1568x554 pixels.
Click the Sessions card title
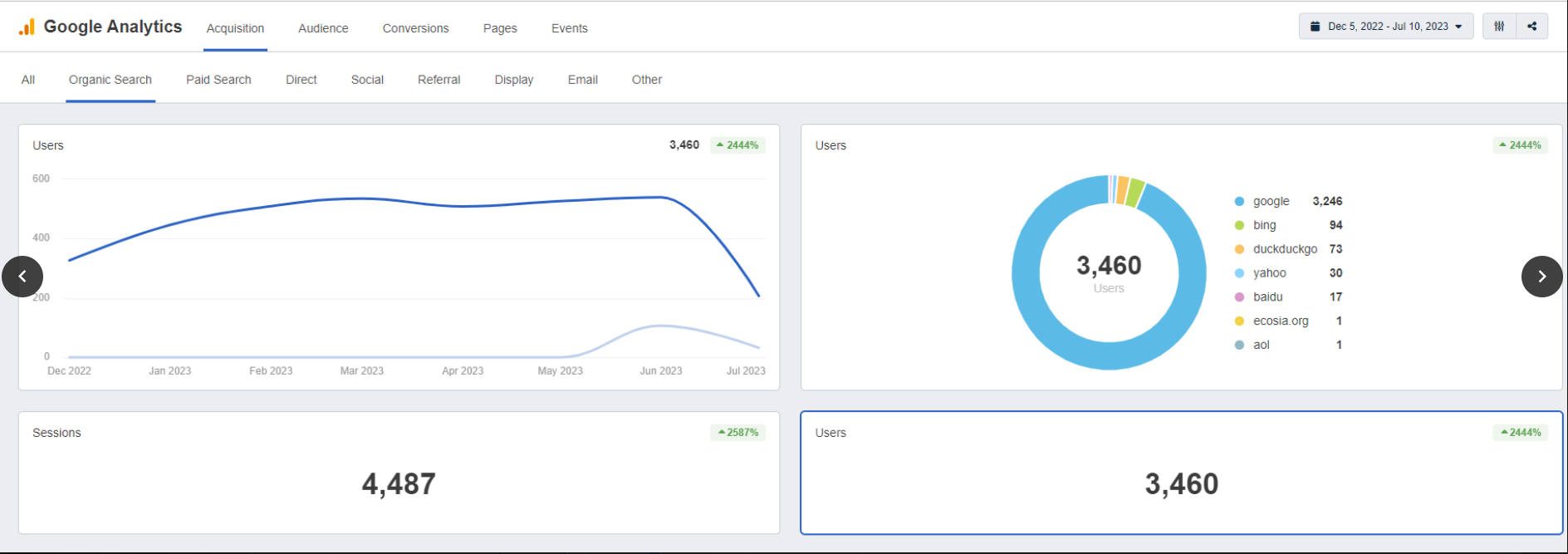pyautogui.click(x=56, y=433)
